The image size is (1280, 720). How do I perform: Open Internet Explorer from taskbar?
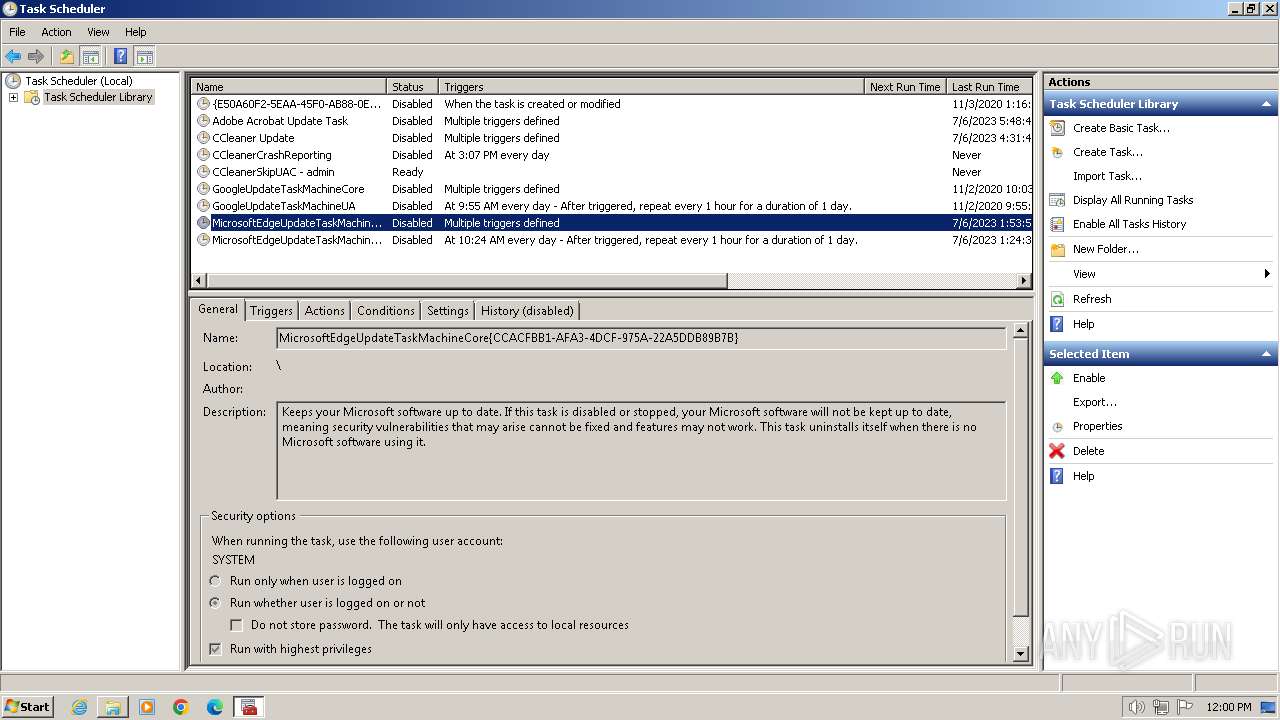[79, 707]
